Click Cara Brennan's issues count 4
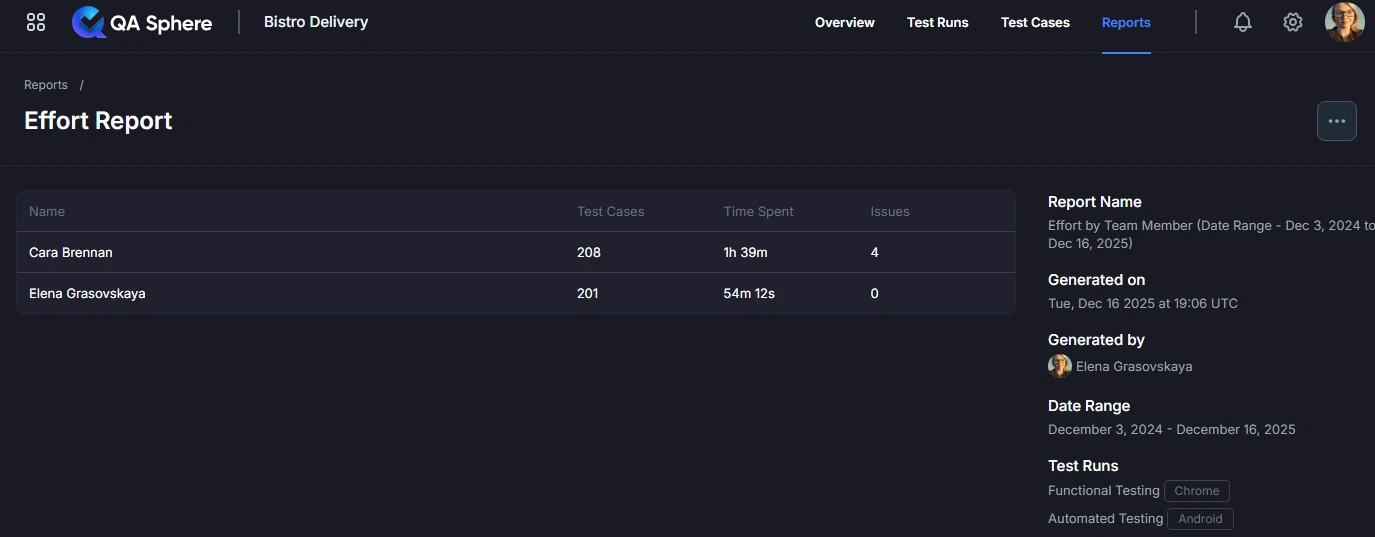 pos(875,252)
